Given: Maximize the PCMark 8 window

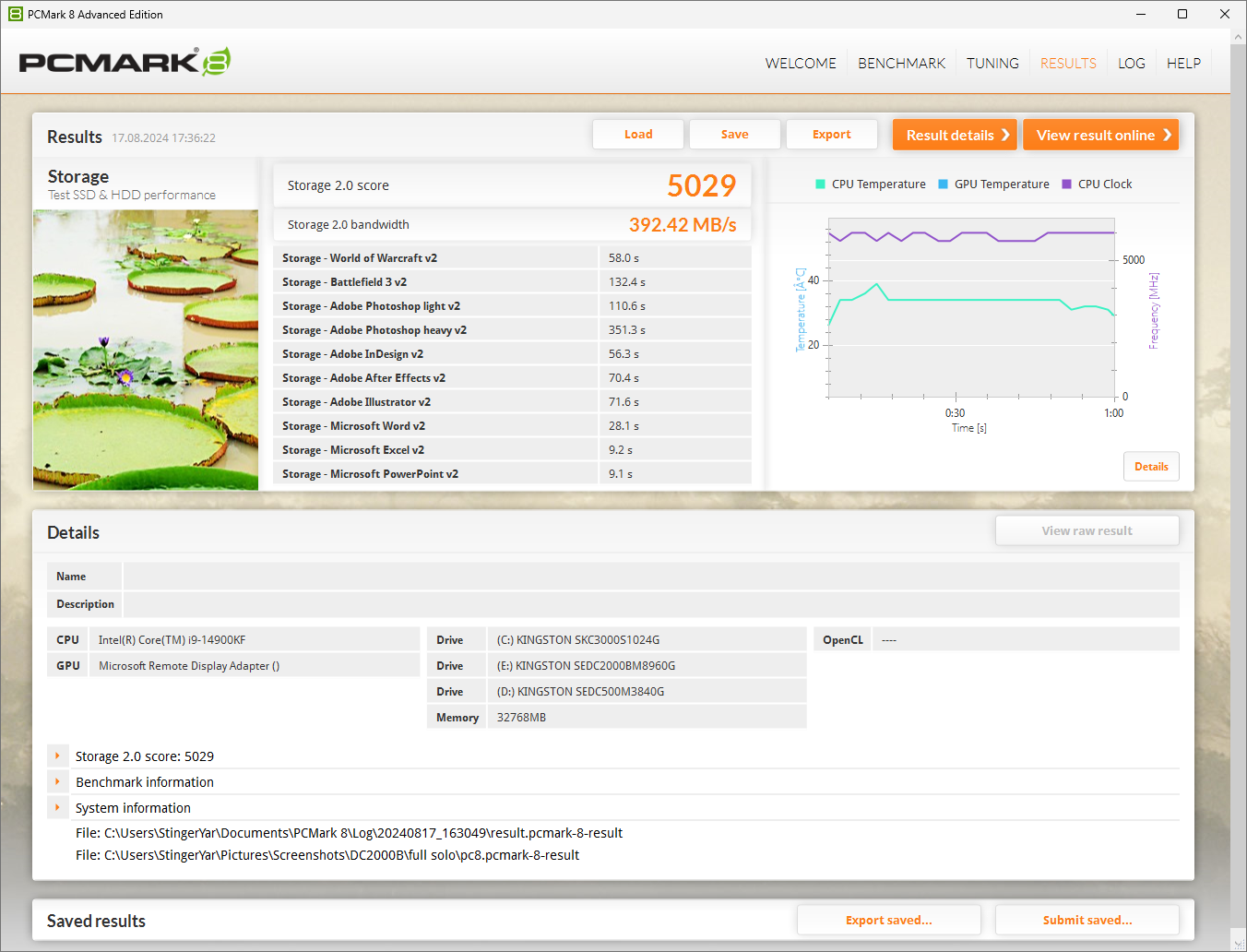Looking at the screenshot, I should [x=1182, y=14].
